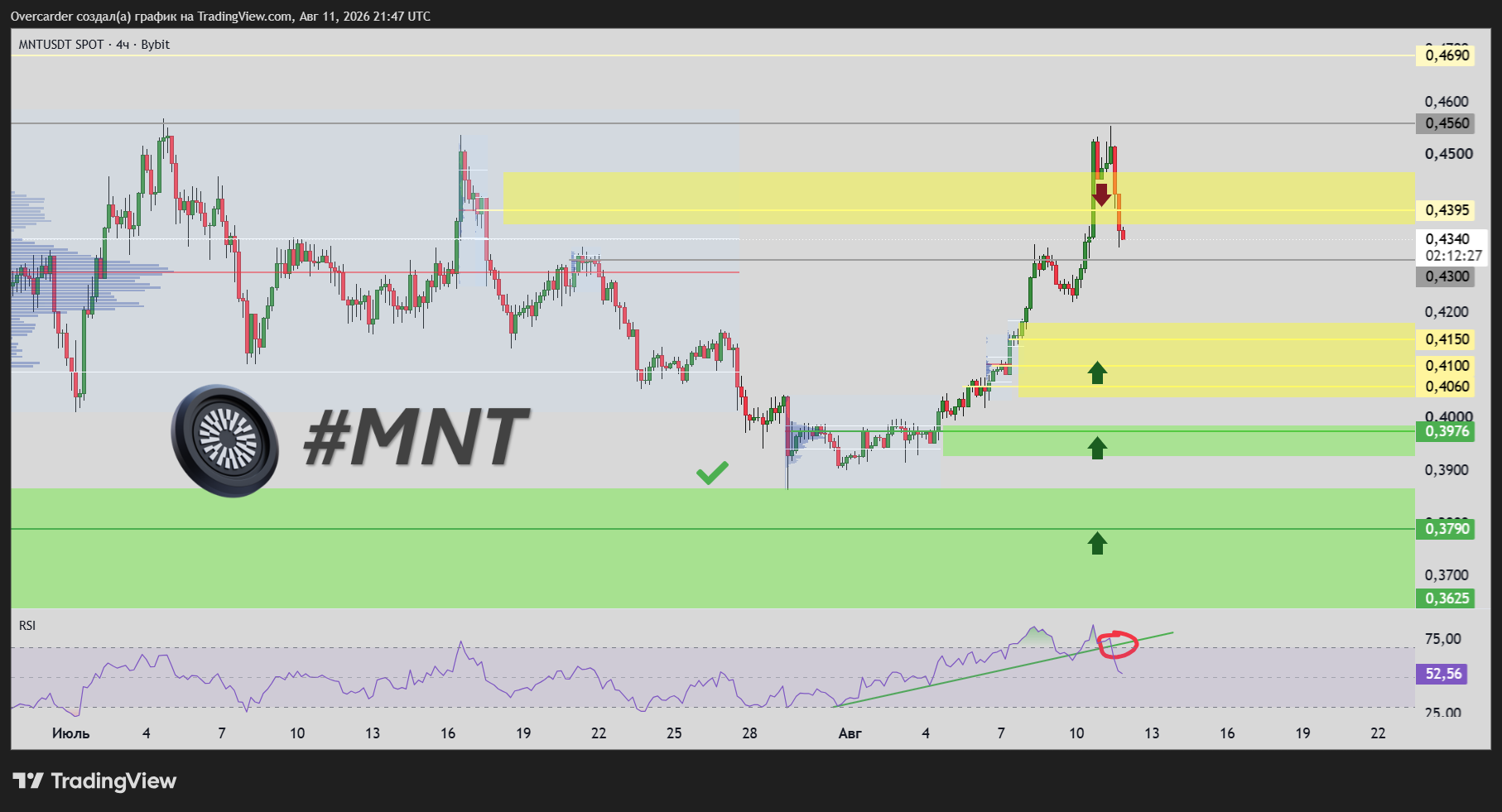Image resolution: width=1502 pixels, height=812 pixels.
Task: Click the Bybit exchange name in title
Action: tap(156, 45)
